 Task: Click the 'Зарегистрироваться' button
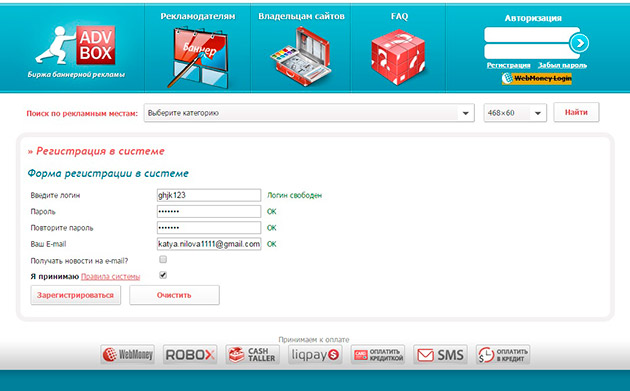coord(76,295)
